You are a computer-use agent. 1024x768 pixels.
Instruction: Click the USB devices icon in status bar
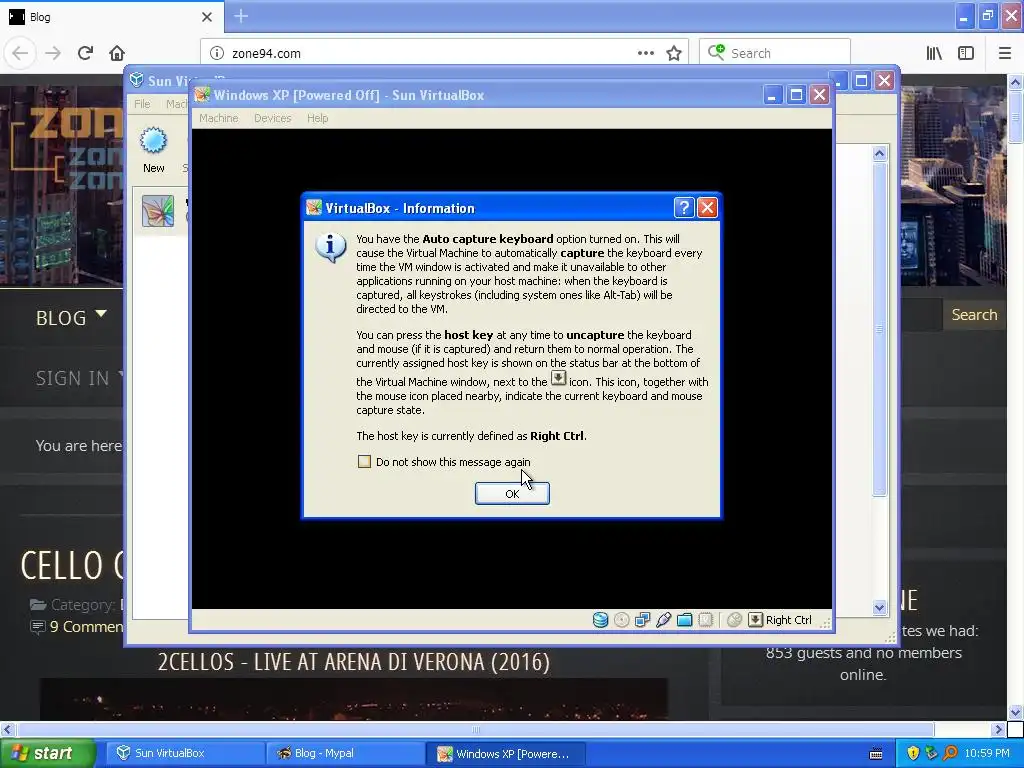coord(664,620)
